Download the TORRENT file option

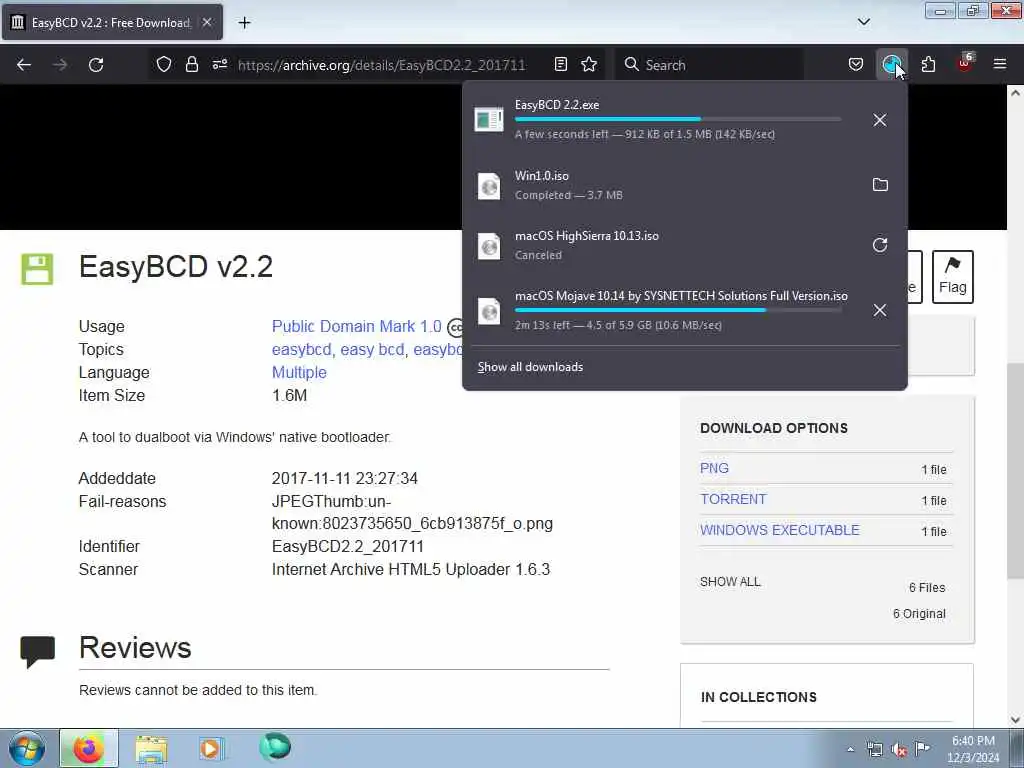click(x=733, y=499)
